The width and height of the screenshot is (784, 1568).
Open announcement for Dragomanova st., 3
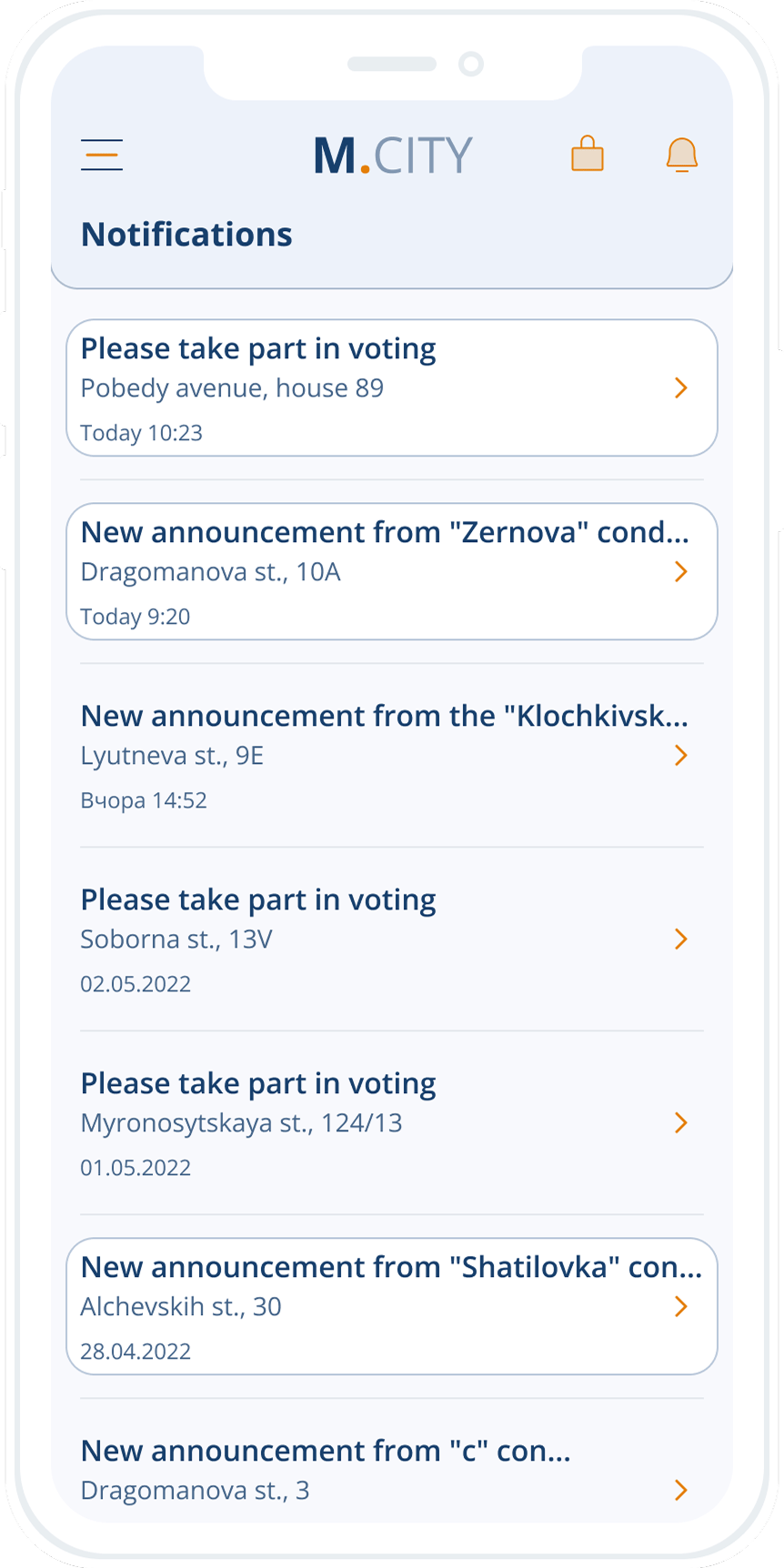[x=326, y=1452]
